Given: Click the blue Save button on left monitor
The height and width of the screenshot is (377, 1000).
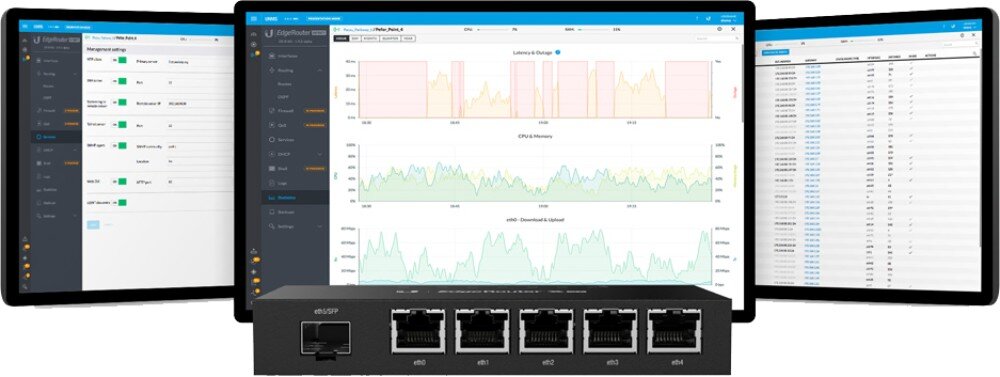Looking at the screenshot, I should point(93,225).
